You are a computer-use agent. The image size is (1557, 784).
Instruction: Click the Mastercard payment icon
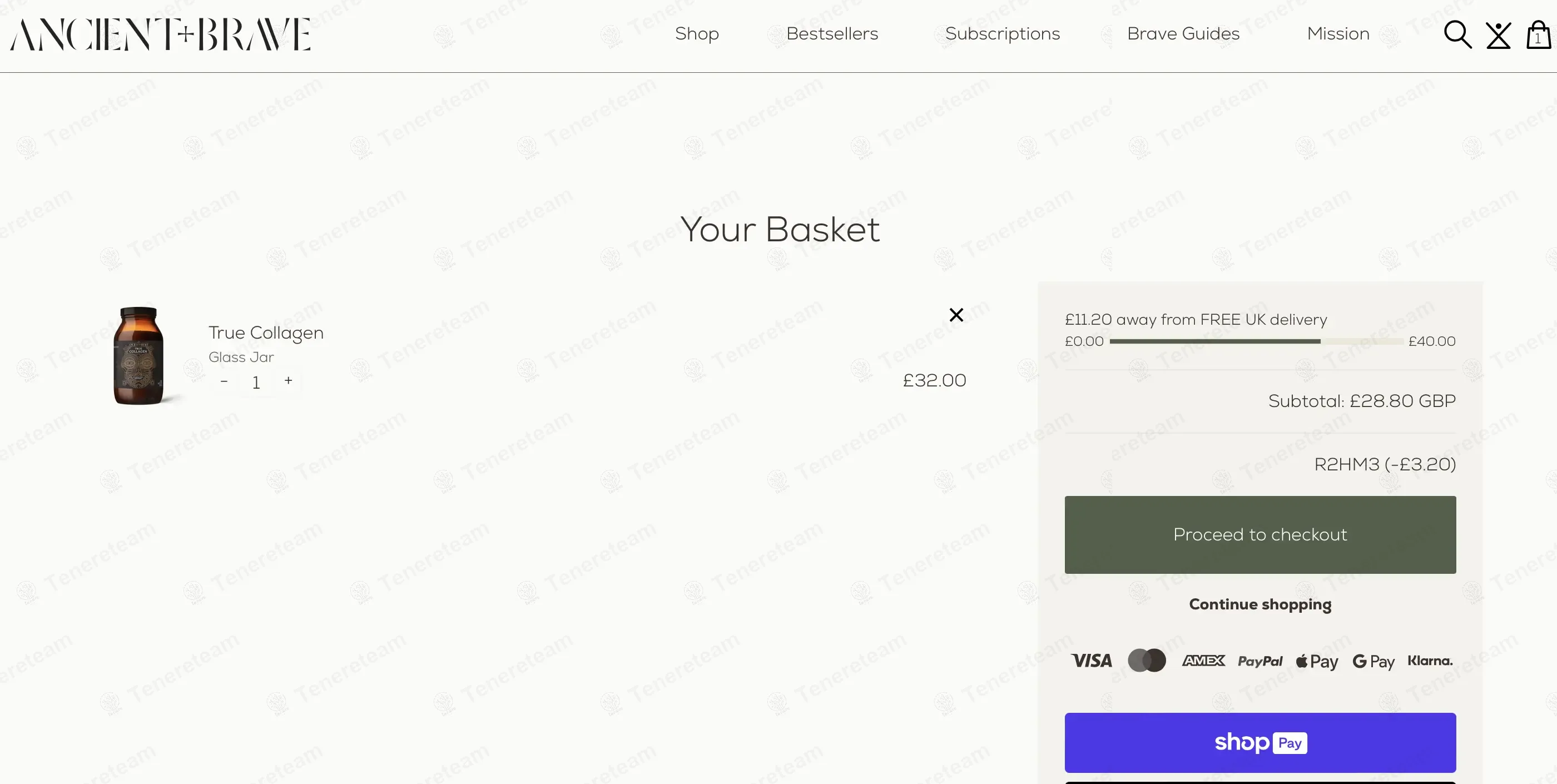(x=1147, y=660)
